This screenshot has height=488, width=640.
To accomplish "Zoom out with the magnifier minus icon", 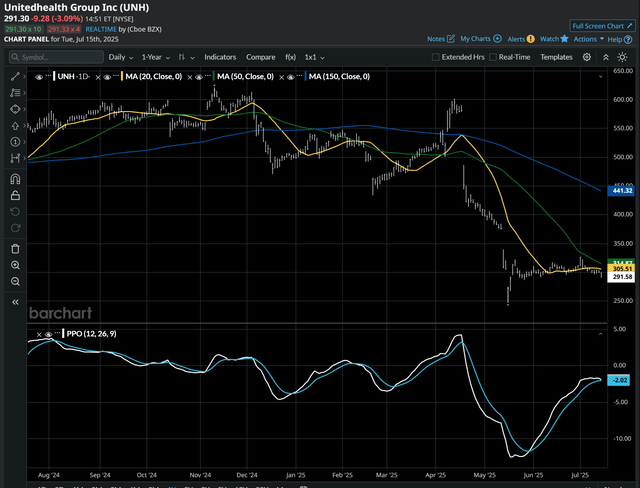I will (x=15, y=282).
